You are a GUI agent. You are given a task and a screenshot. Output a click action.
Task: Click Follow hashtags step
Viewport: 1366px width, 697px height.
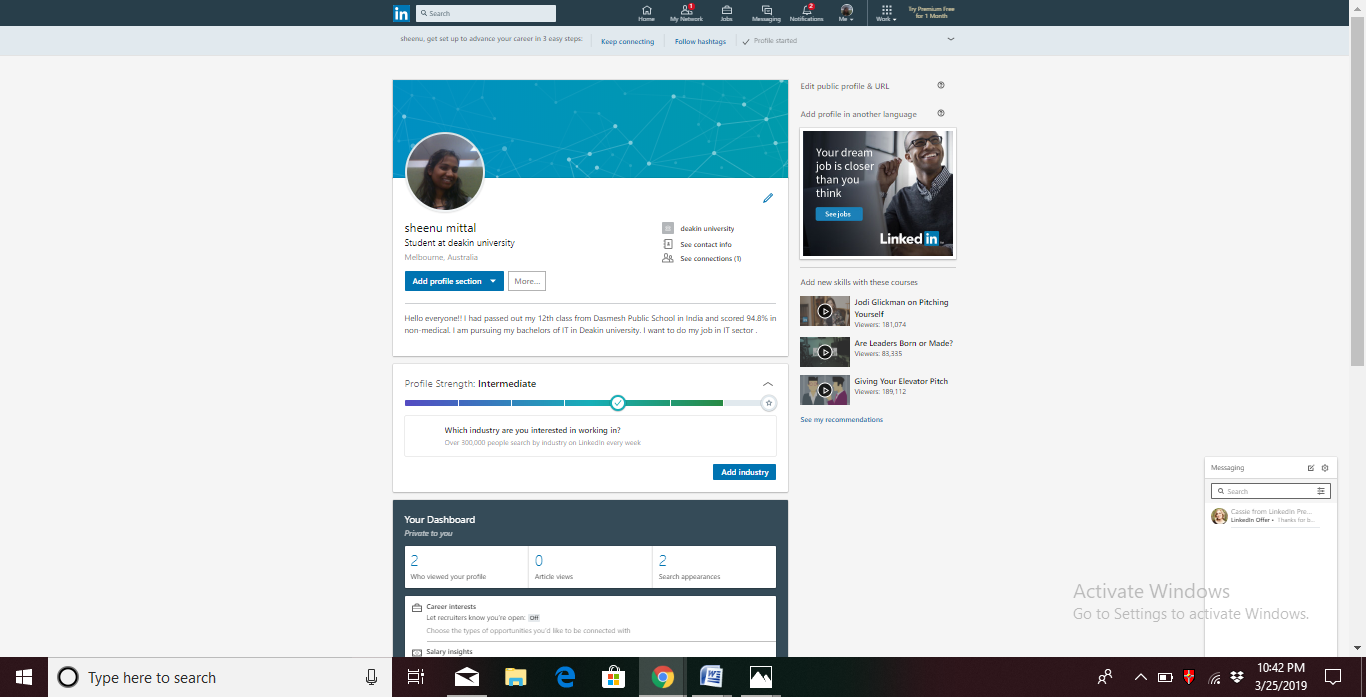pyautogui.click(x=700, y=41)
